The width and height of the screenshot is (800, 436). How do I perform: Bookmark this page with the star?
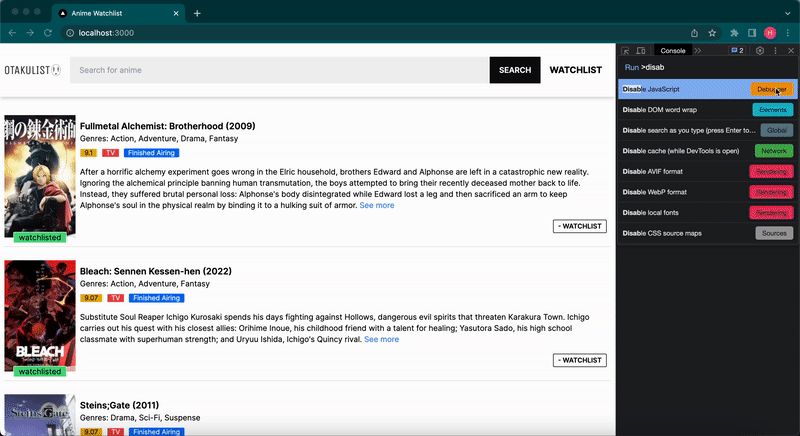tap(712, 33)
